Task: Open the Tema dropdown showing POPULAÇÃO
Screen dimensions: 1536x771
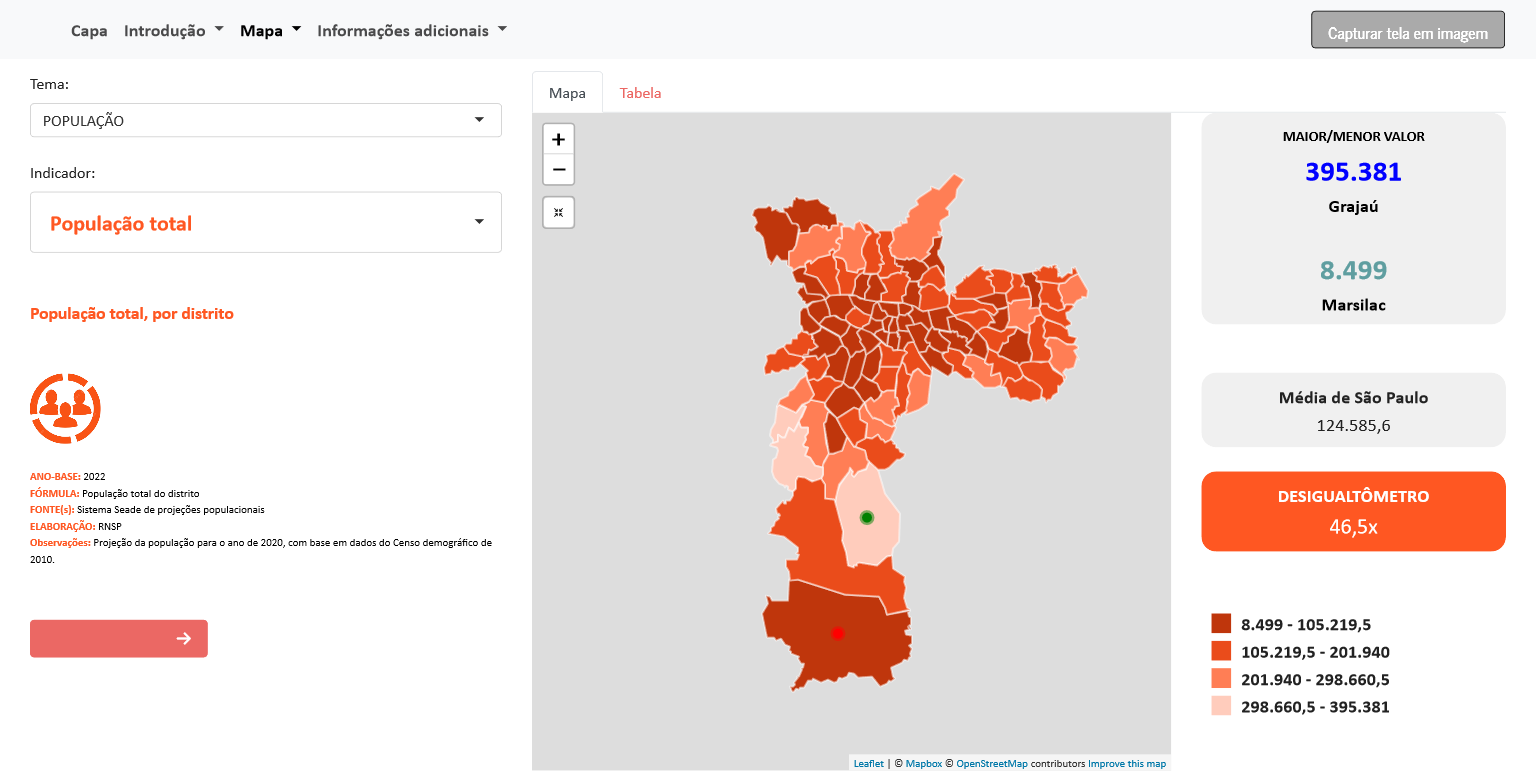Action: (x=265, y=120)
